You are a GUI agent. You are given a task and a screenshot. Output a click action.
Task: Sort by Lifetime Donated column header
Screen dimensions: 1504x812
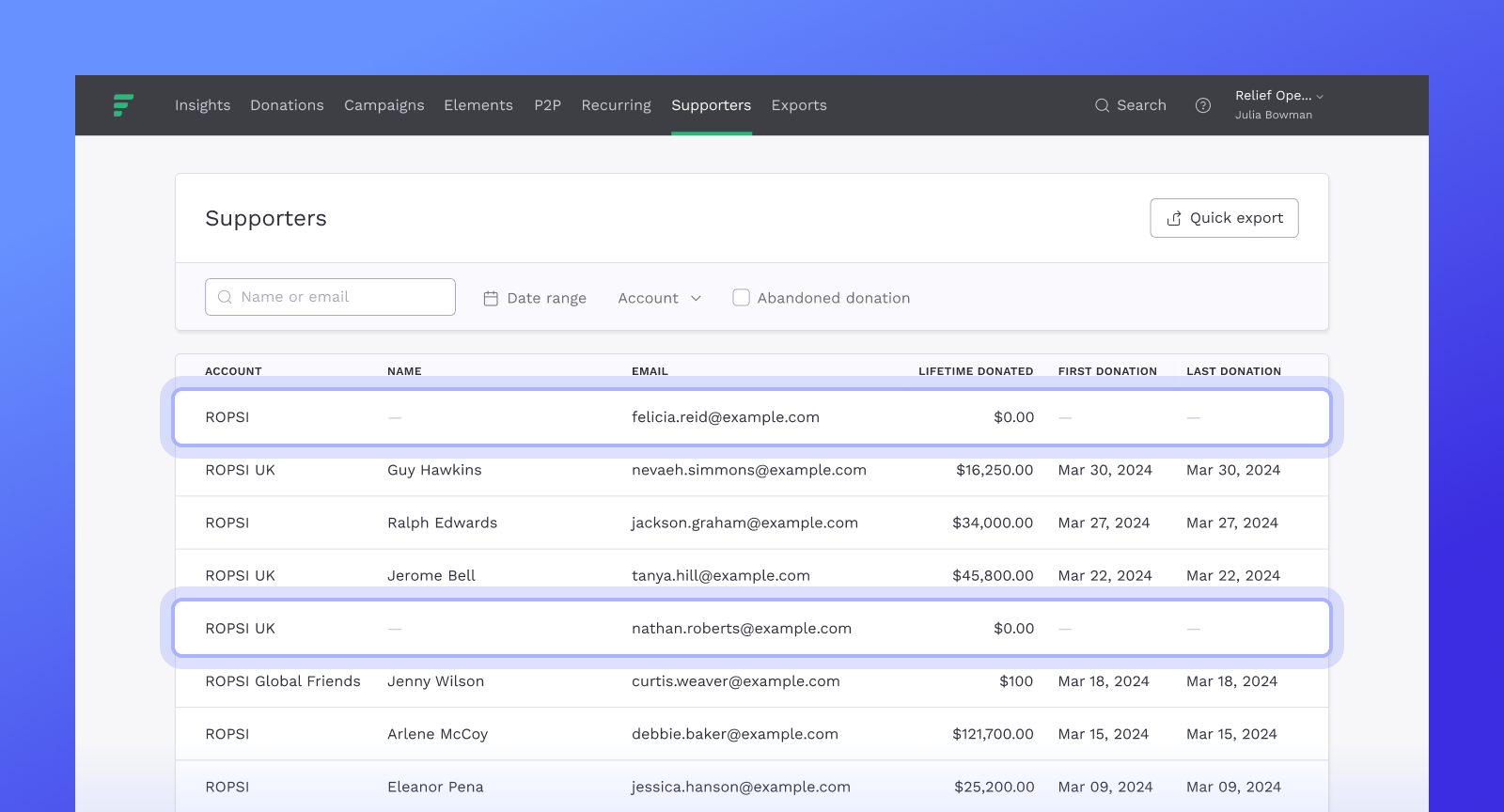pyautogui.click(x=975, y=371)
